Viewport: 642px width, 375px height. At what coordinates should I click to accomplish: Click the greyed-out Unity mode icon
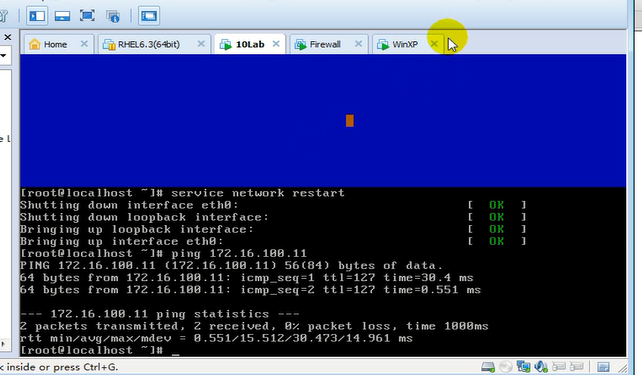pos(113,16)
